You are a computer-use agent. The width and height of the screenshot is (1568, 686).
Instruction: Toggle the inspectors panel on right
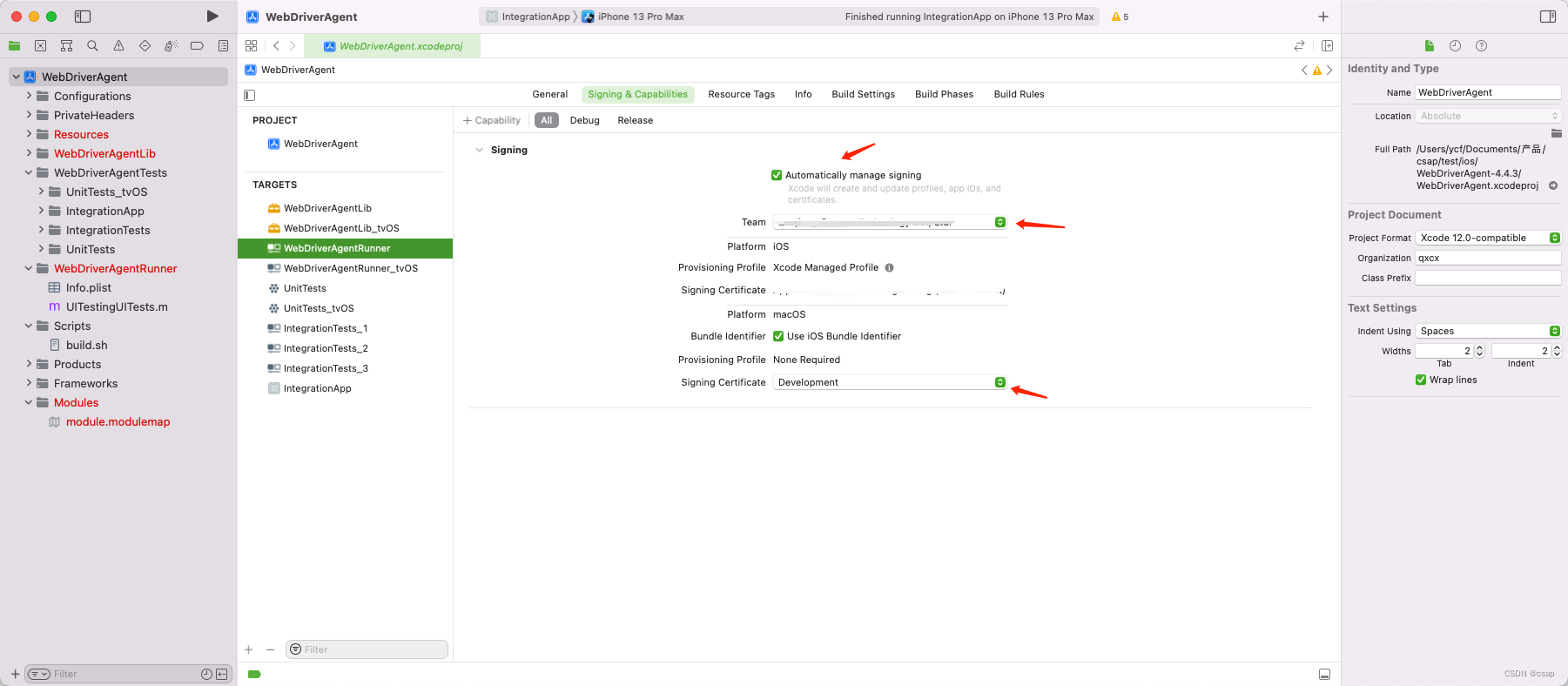point(1548,17)
